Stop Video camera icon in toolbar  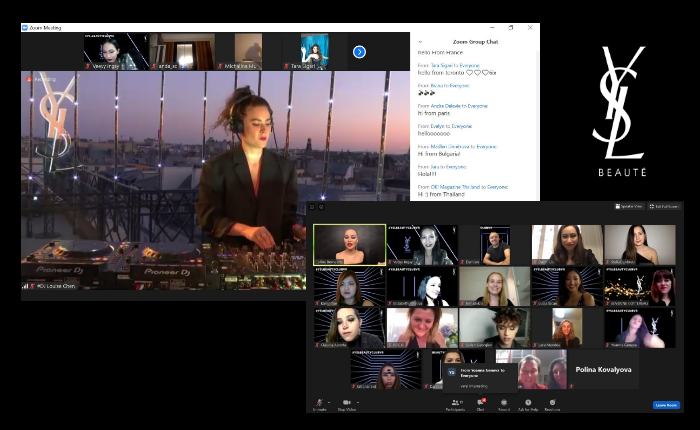(x=346, y=402)
